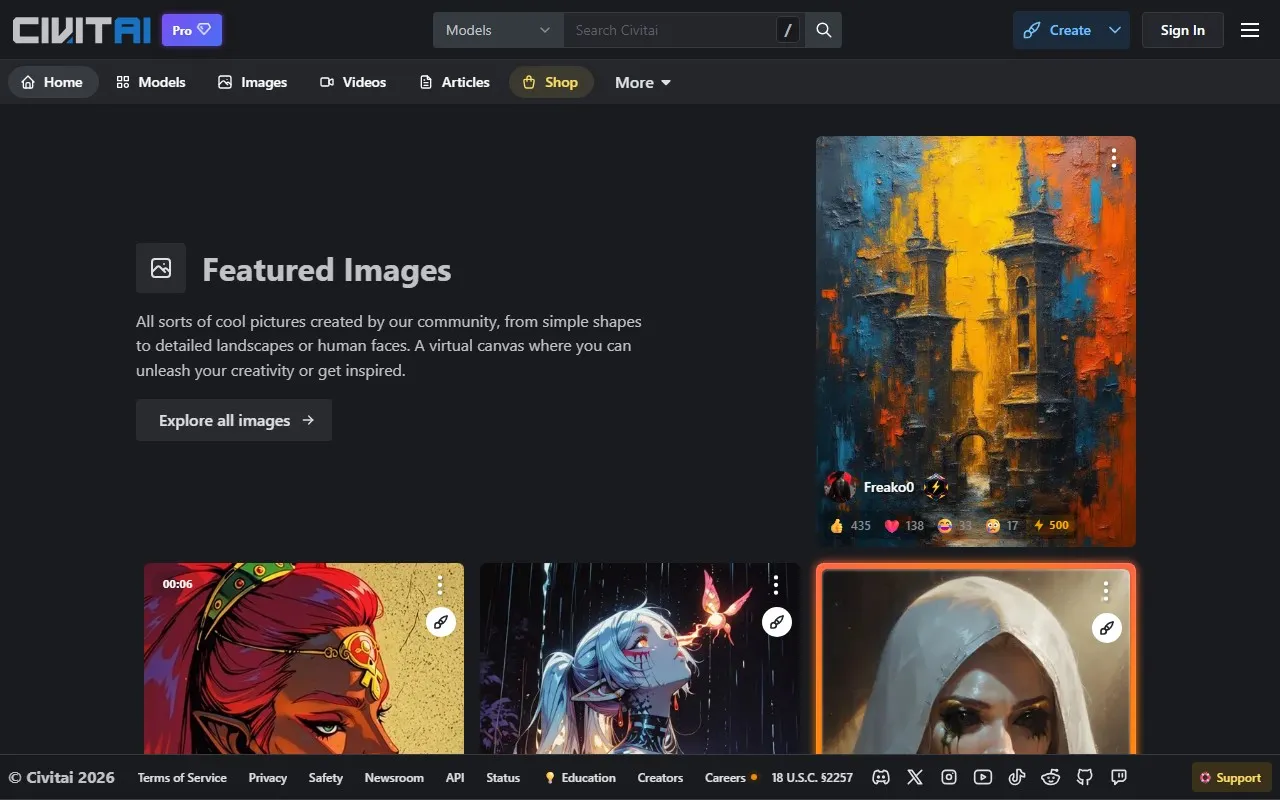Click the remix icon on the elf image
This screenshot has width=1280, height=800.
point(776,622)
